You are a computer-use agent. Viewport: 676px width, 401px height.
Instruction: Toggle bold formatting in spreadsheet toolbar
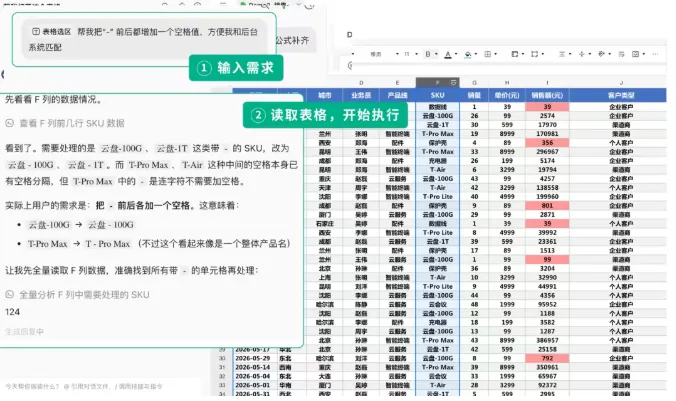pos(428,54)
